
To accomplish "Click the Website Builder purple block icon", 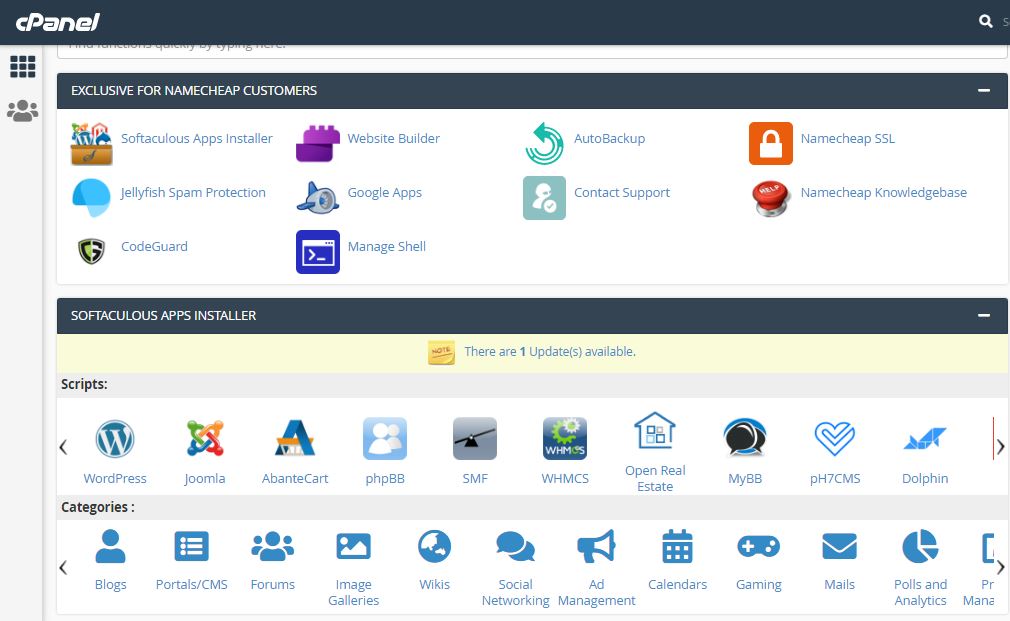I will [x=318, y=144].
